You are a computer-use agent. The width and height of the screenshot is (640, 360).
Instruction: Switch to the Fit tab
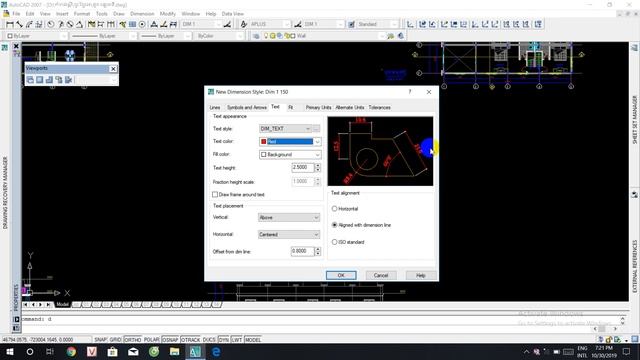(291, 107)
